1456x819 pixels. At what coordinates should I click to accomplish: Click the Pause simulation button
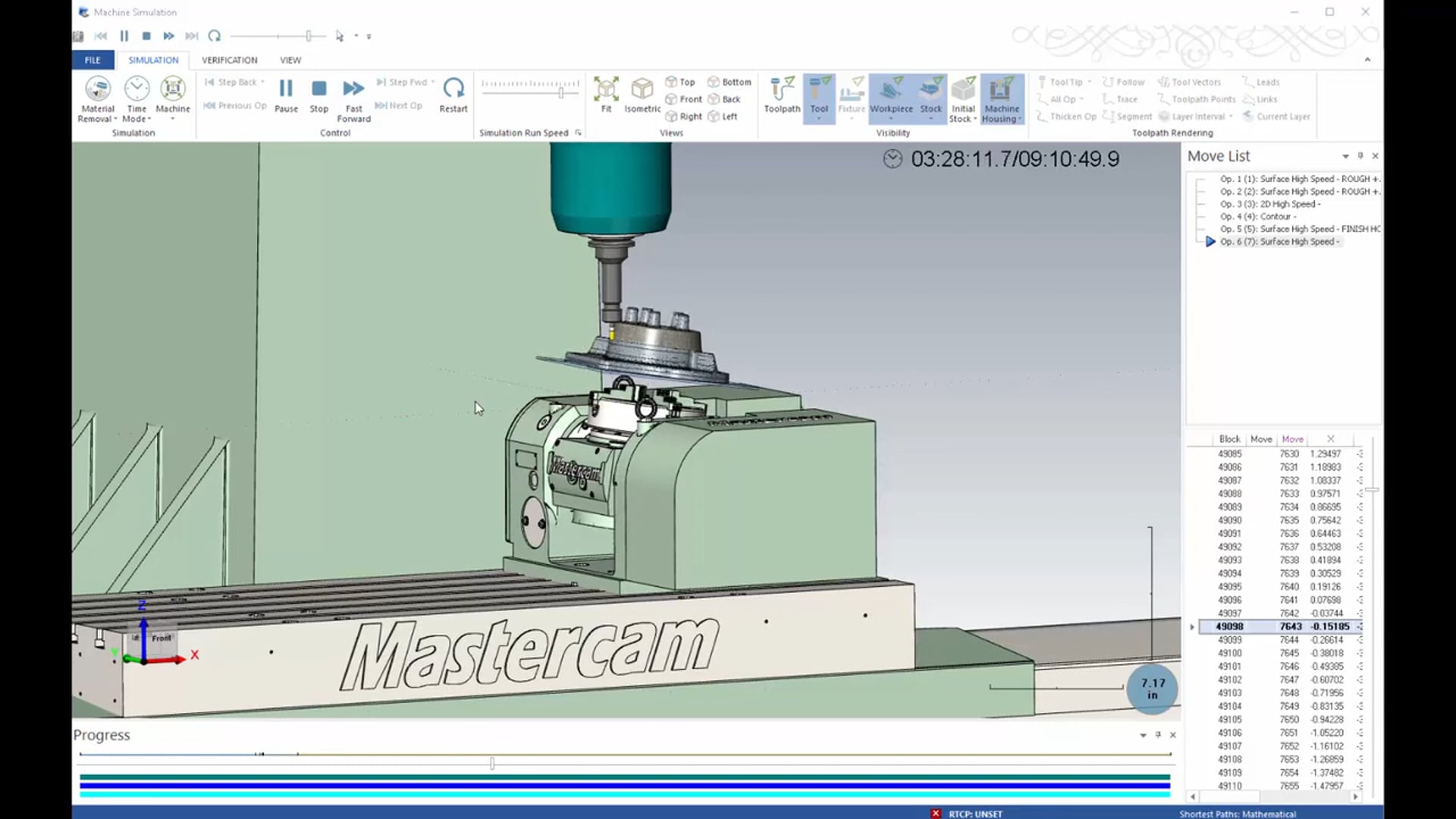point(286,90)
